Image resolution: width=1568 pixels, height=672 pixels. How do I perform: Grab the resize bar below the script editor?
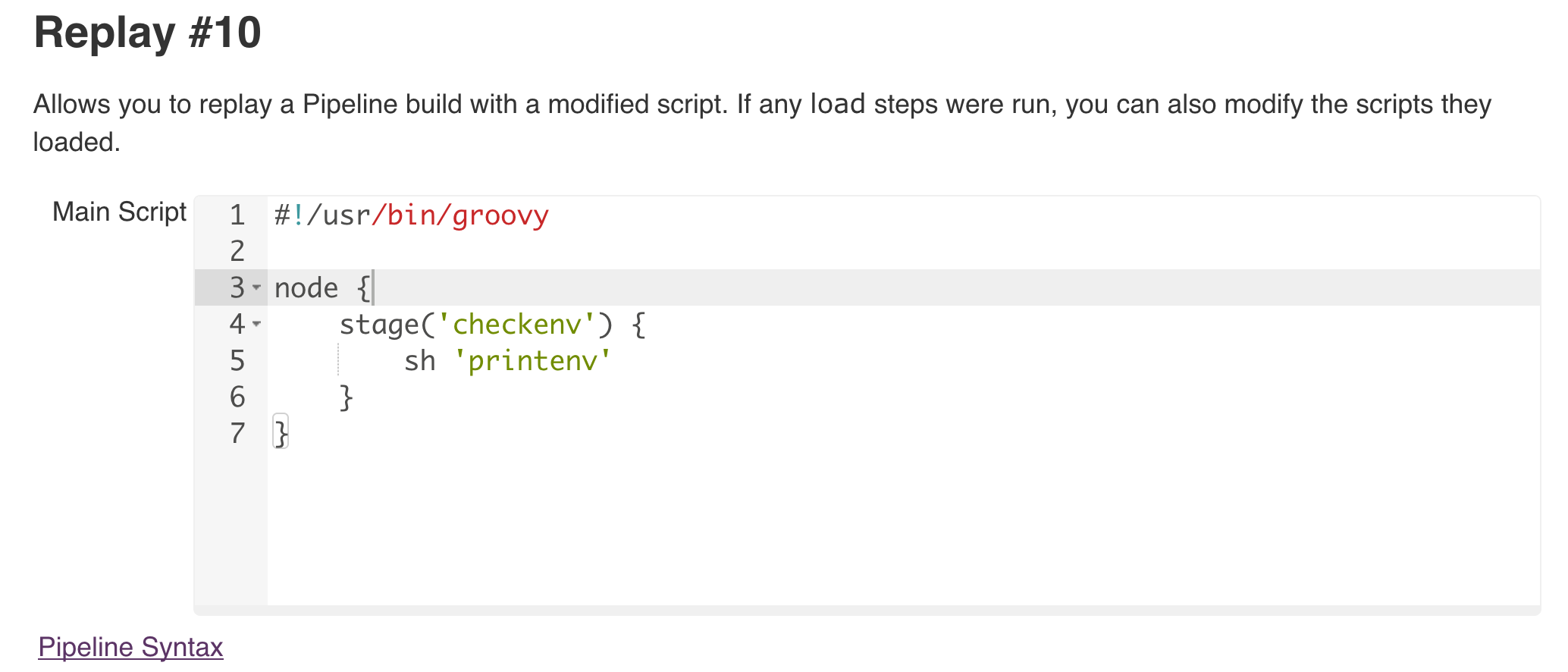867,610
